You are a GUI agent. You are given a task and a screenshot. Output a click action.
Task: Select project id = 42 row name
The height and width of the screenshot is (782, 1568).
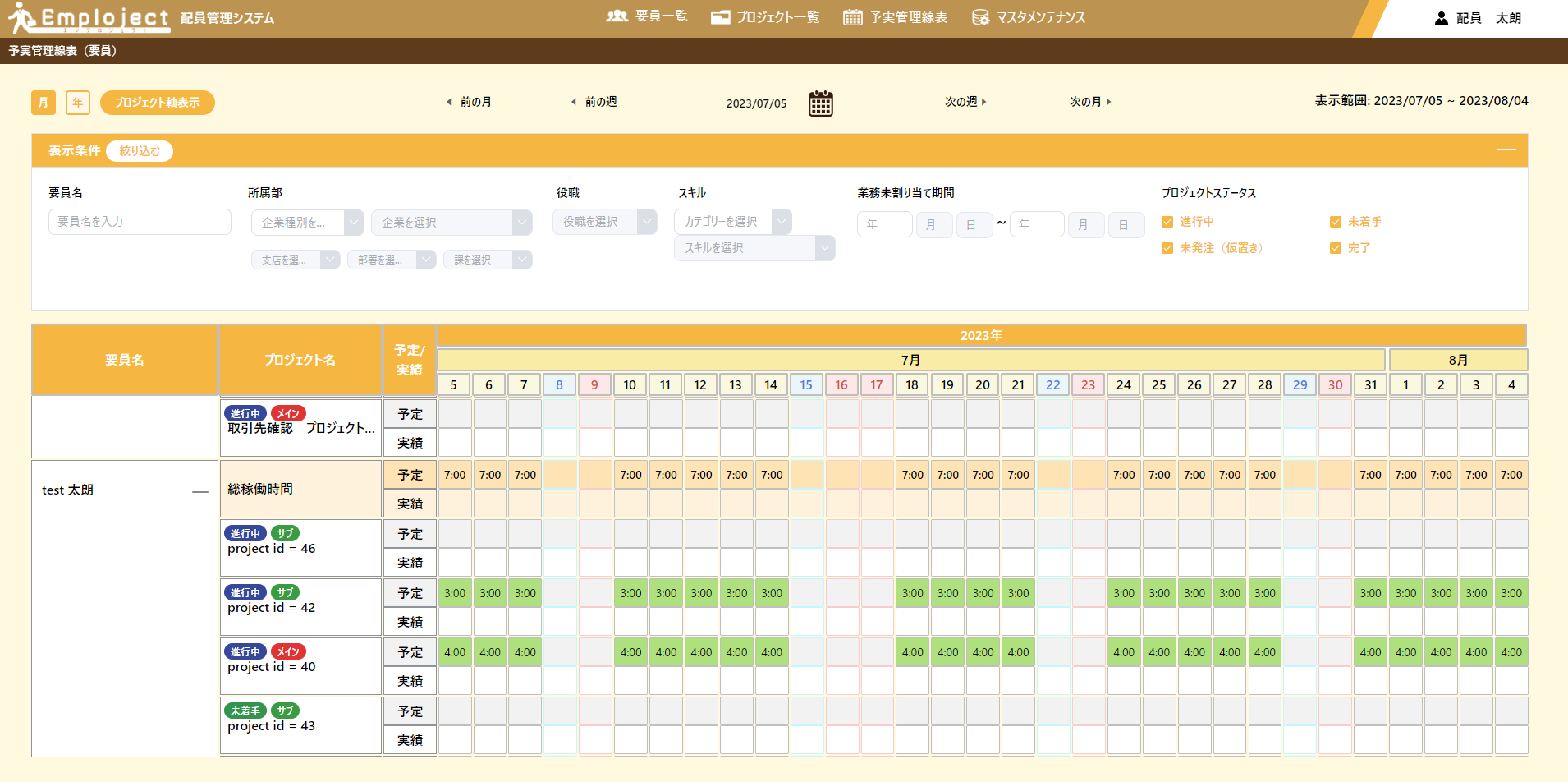[x=272, y=608]
